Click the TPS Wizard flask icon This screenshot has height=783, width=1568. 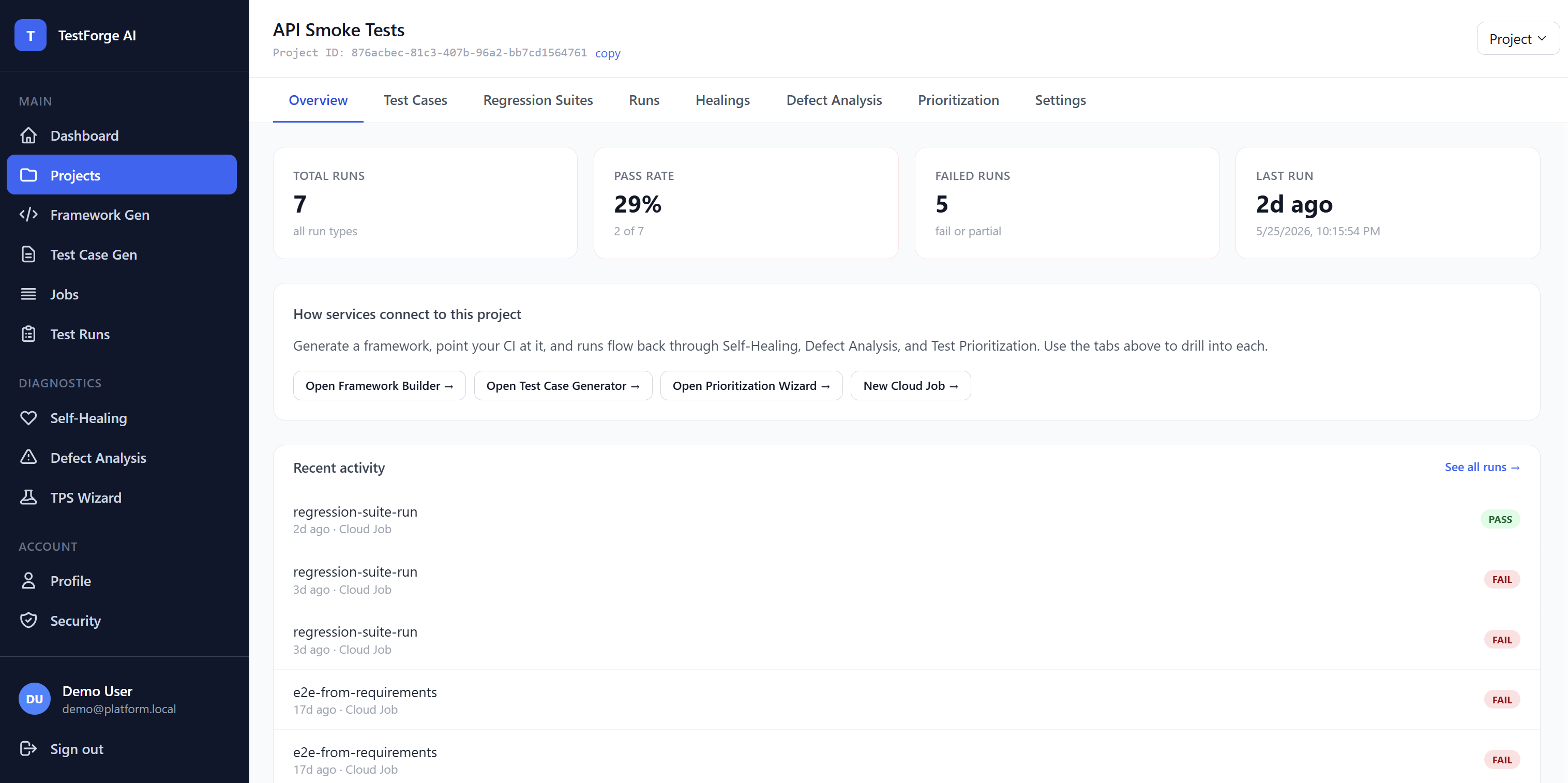[28, 498]
